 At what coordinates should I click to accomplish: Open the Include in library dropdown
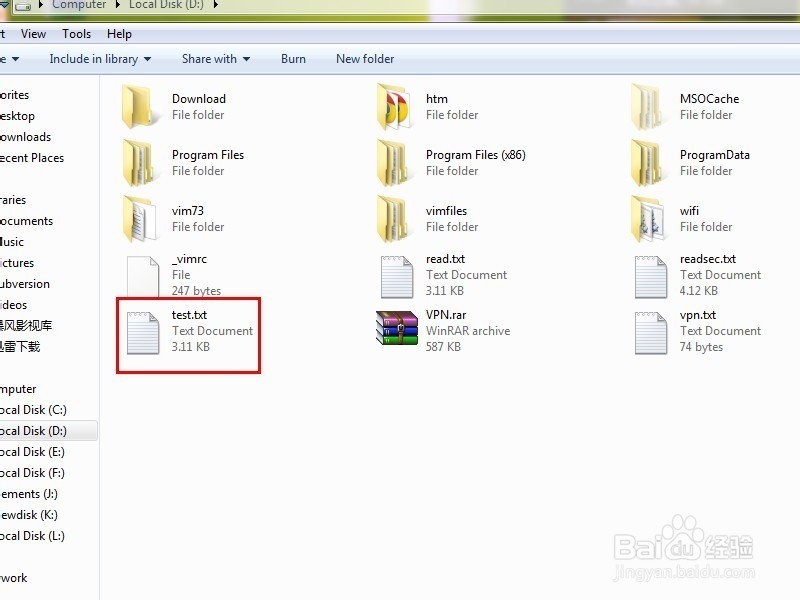coord(100,59)
